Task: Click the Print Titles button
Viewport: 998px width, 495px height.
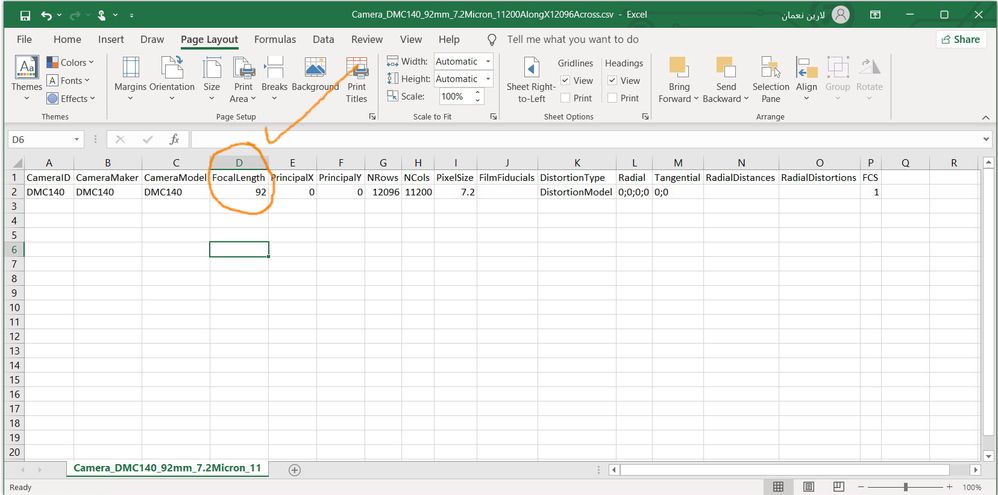Action: [356, 78]
